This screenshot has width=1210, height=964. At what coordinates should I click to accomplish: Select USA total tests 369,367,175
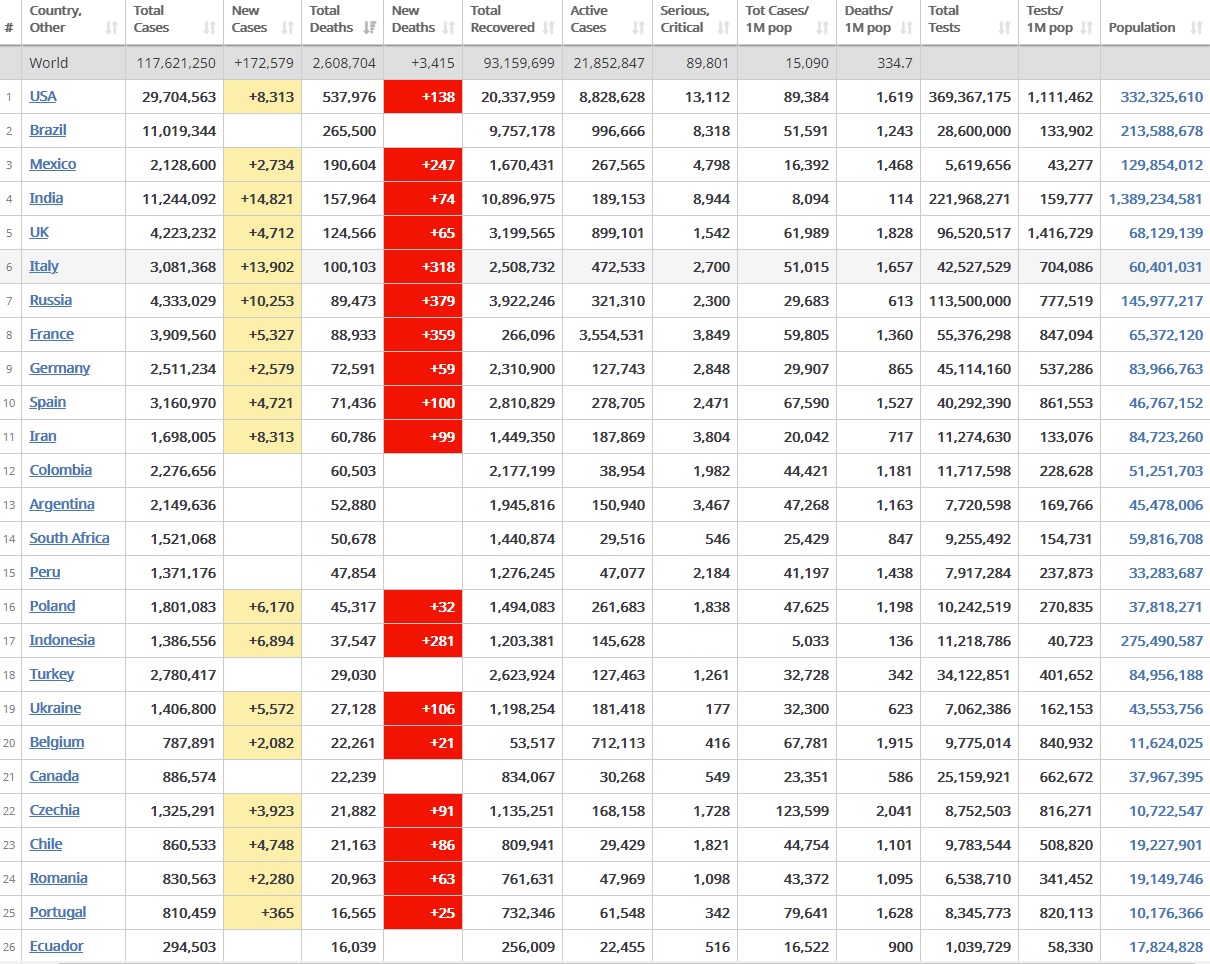pos(970,97)
